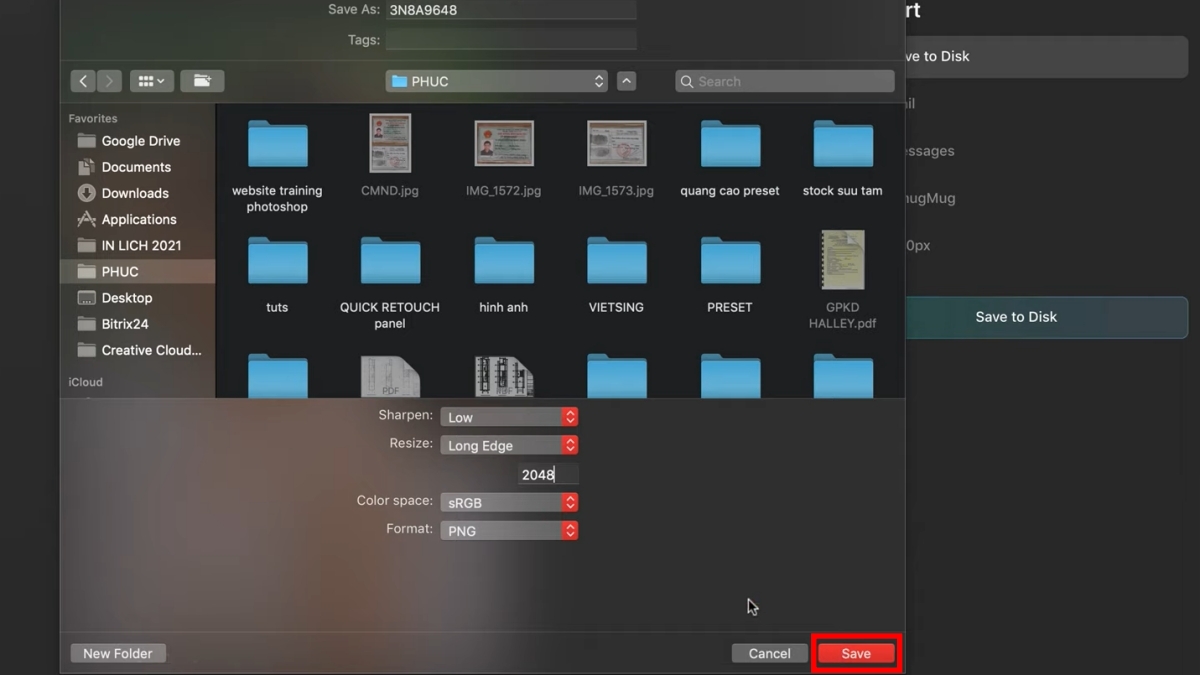
Task: Click the Cancel button
Action: pos(769,653)
